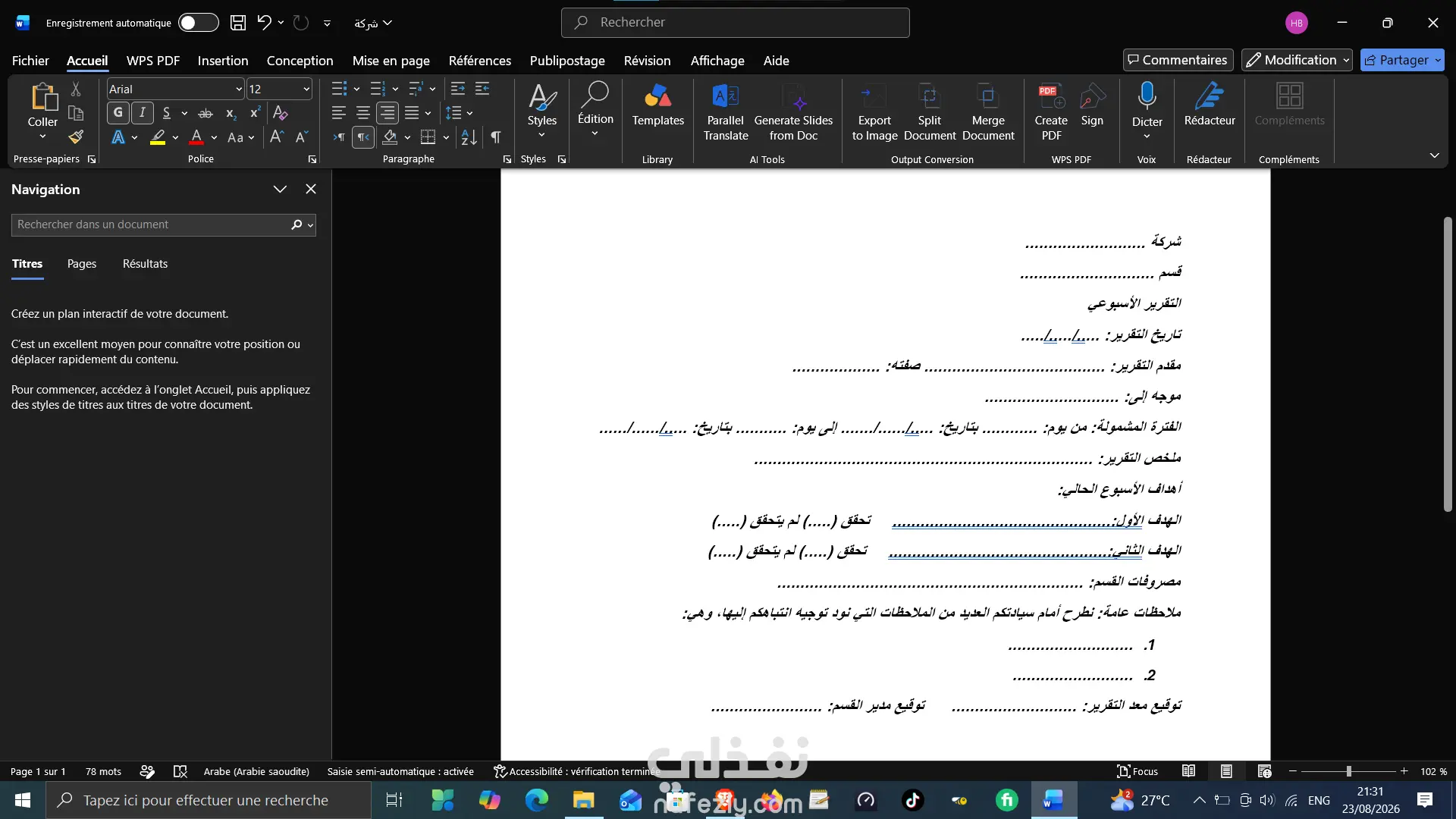Viewport: 1456px width, 819px height.
Task: Open the Révision tab
Action: click(x=647, y=61)
